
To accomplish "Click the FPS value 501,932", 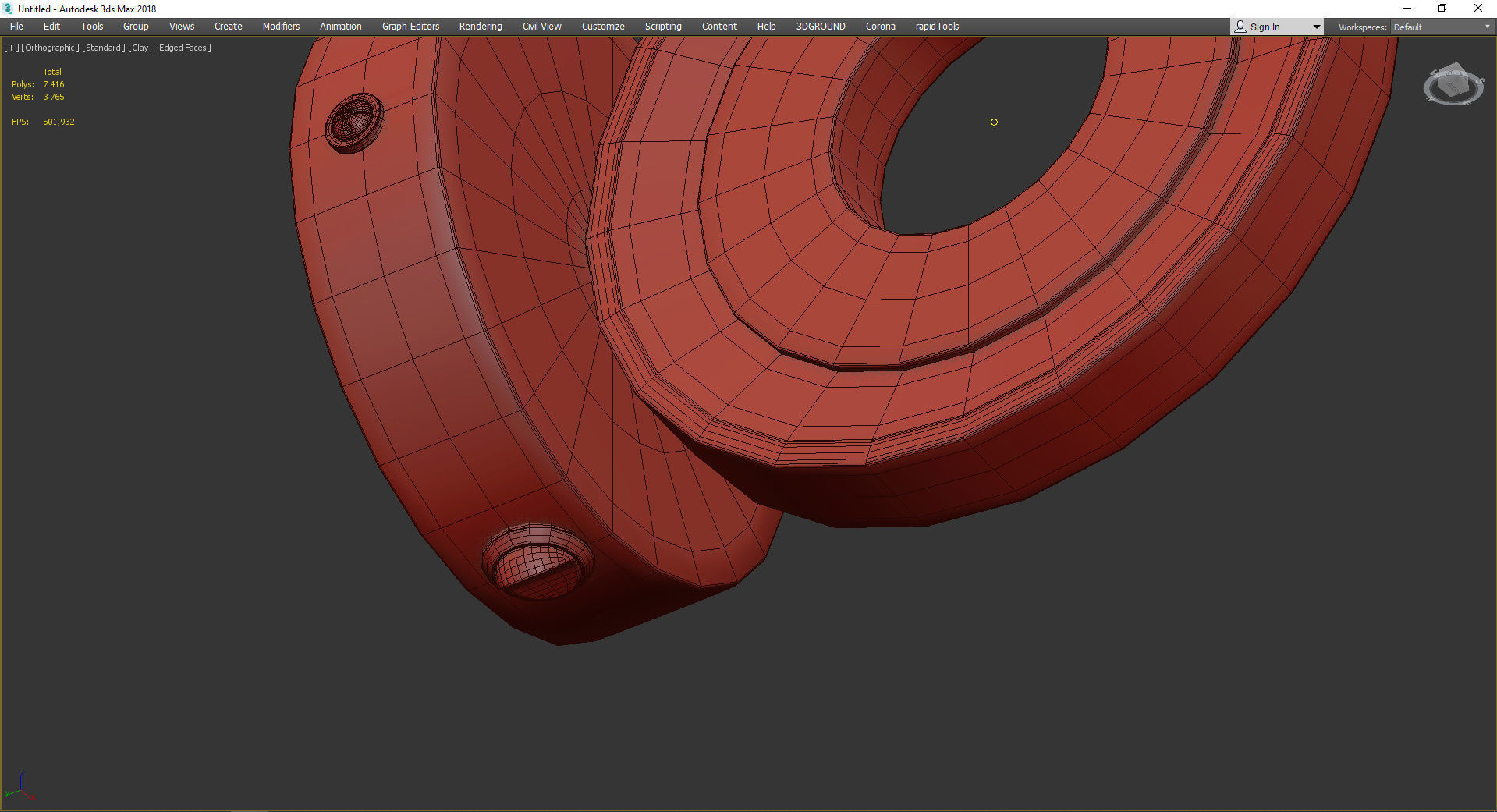I will pyautogui.click(x=59, y=122).
